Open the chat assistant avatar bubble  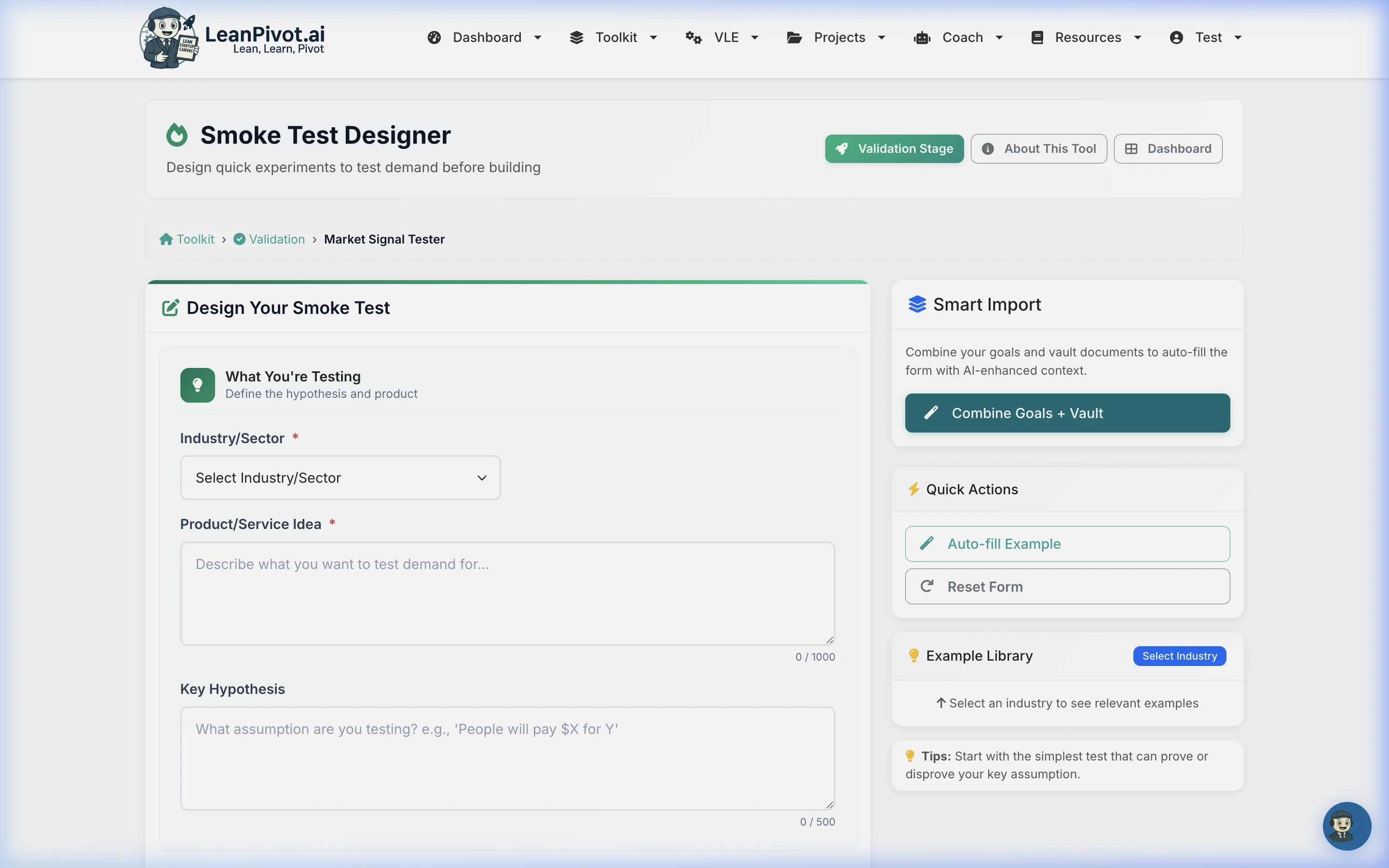click(1346, 826)
